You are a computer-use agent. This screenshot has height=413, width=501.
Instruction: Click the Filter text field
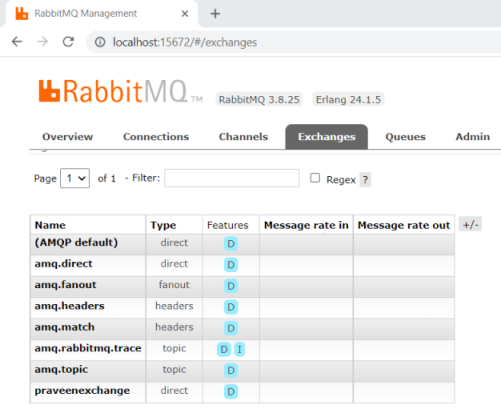coord(232,178)
